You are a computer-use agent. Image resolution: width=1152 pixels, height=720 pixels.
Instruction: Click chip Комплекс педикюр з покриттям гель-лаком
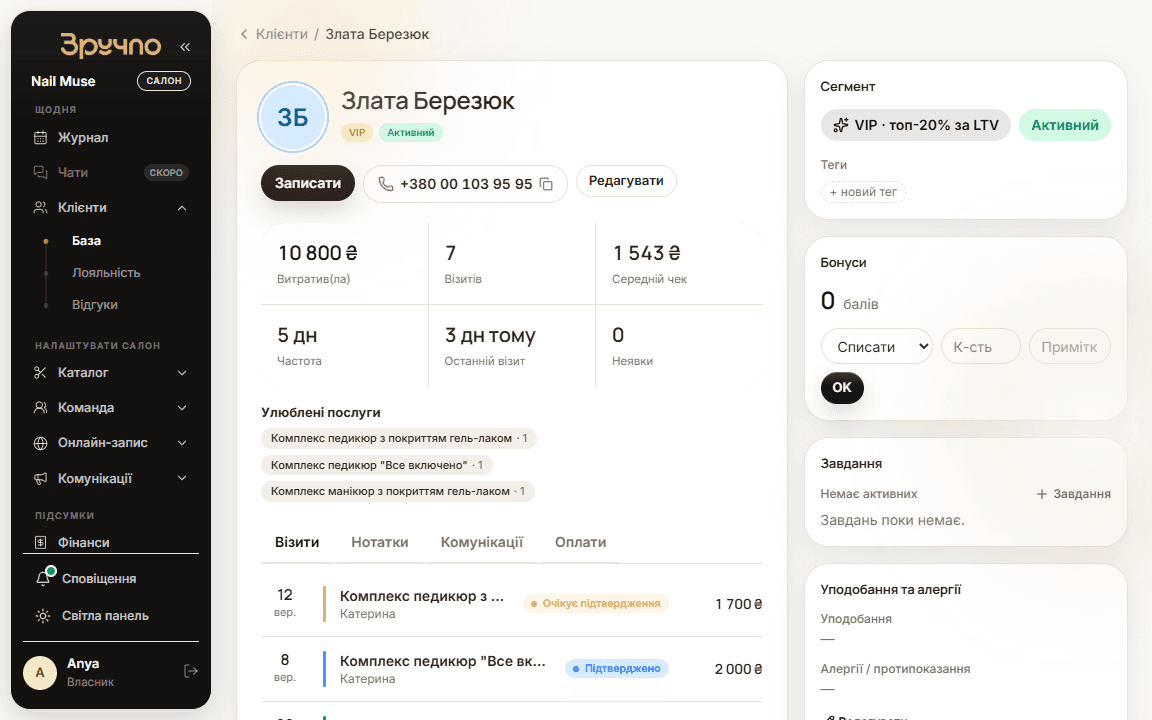tap(399, 438)
